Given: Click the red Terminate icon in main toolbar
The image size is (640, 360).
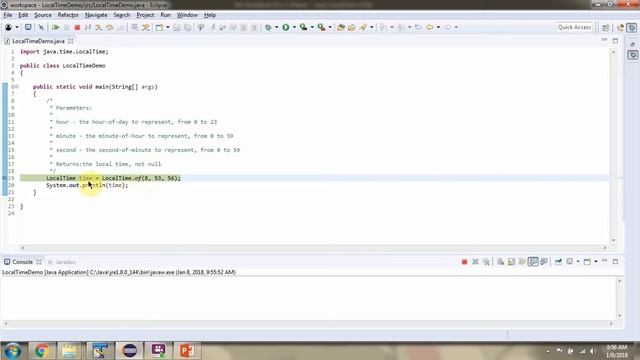Looking at the screenshot, I should coord(77,27).
